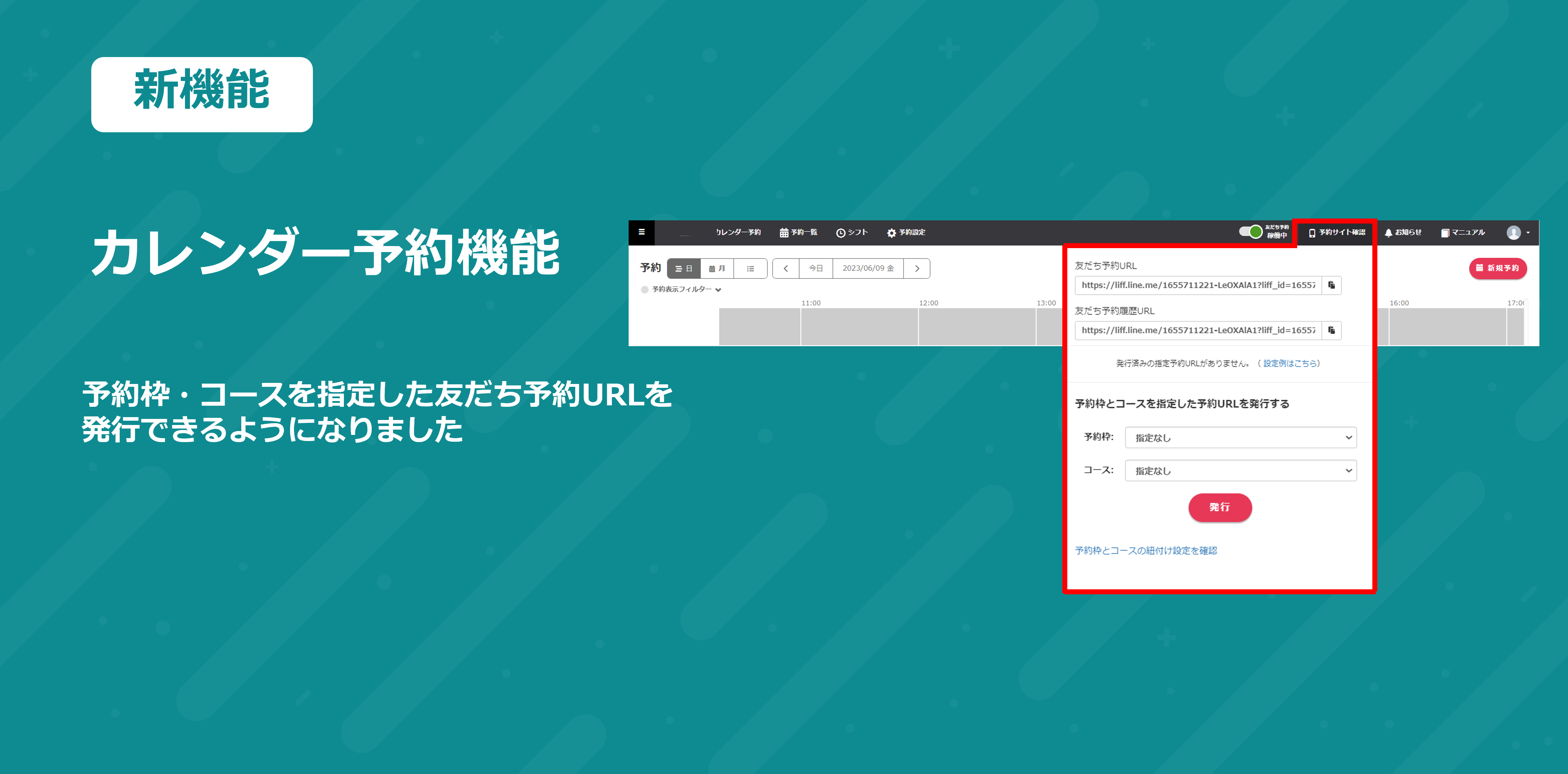Open the マニュアル link
Image resolution: width=1568 pixels, height=774 pixels.
[1462, 232]
